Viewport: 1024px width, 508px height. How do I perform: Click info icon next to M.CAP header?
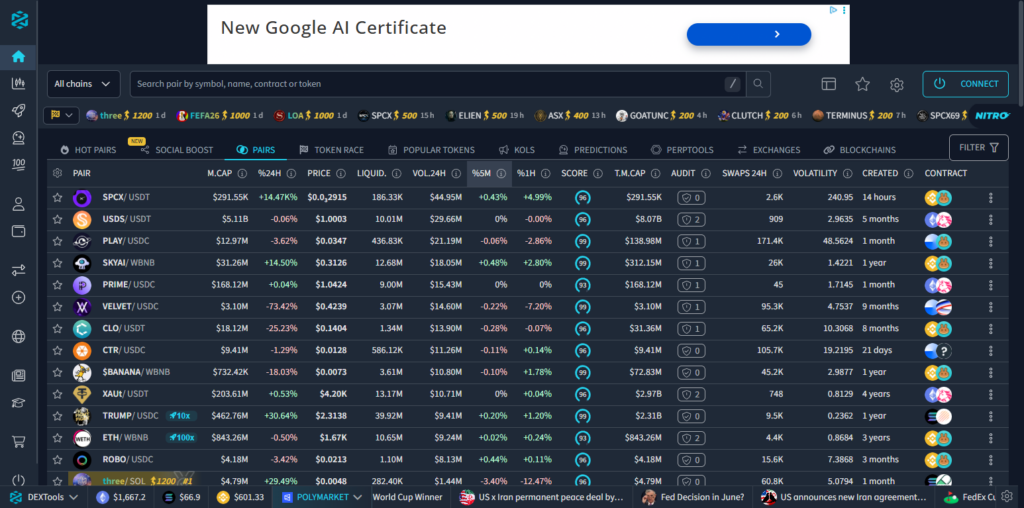[x=242, y=174]
